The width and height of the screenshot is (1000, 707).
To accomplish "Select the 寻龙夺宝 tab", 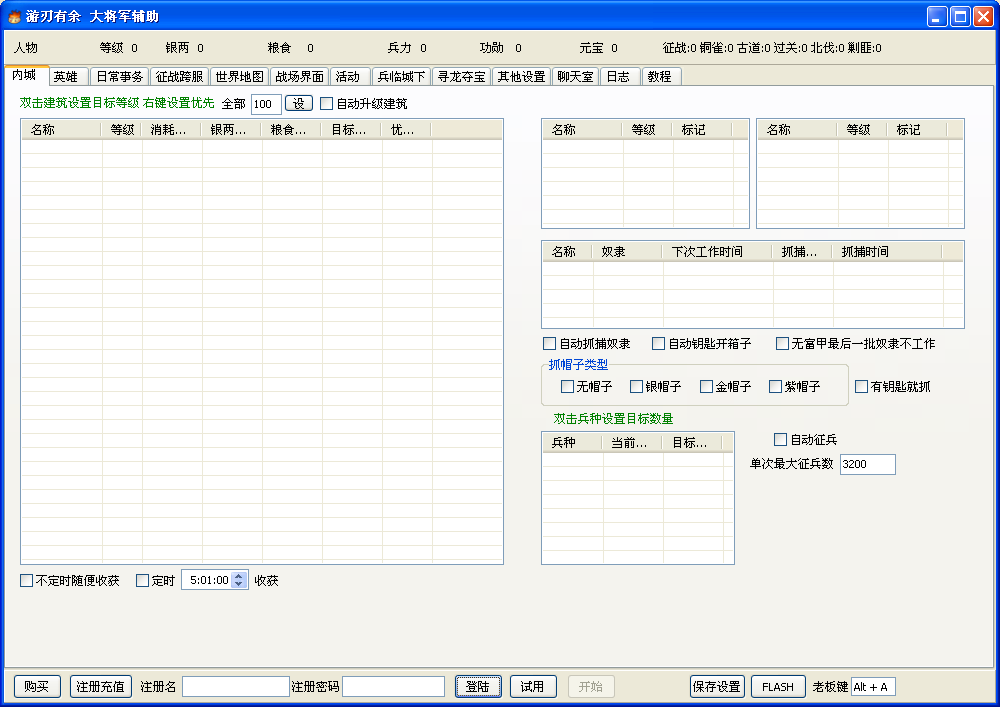I will pos(461,77).
